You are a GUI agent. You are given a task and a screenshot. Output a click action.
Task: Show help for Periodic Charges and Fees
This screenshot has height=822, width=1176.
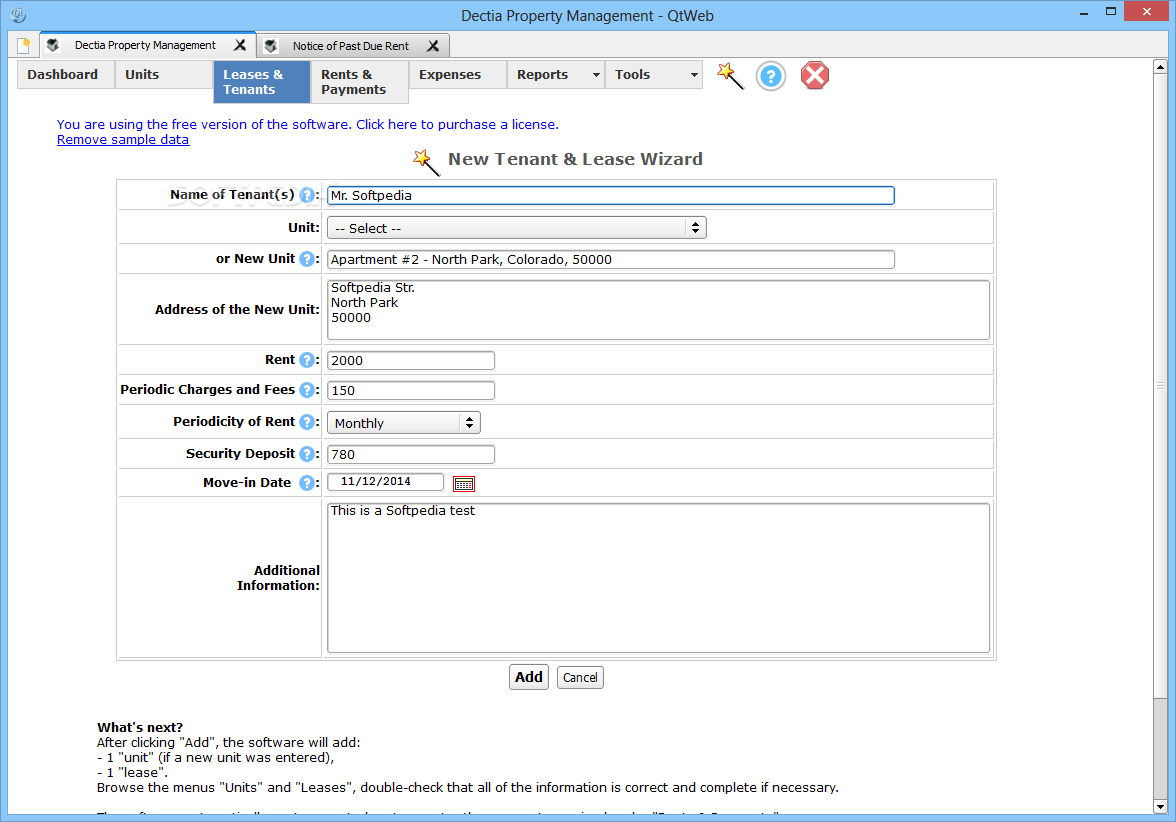pyautogui.click(x=307, y=390)
